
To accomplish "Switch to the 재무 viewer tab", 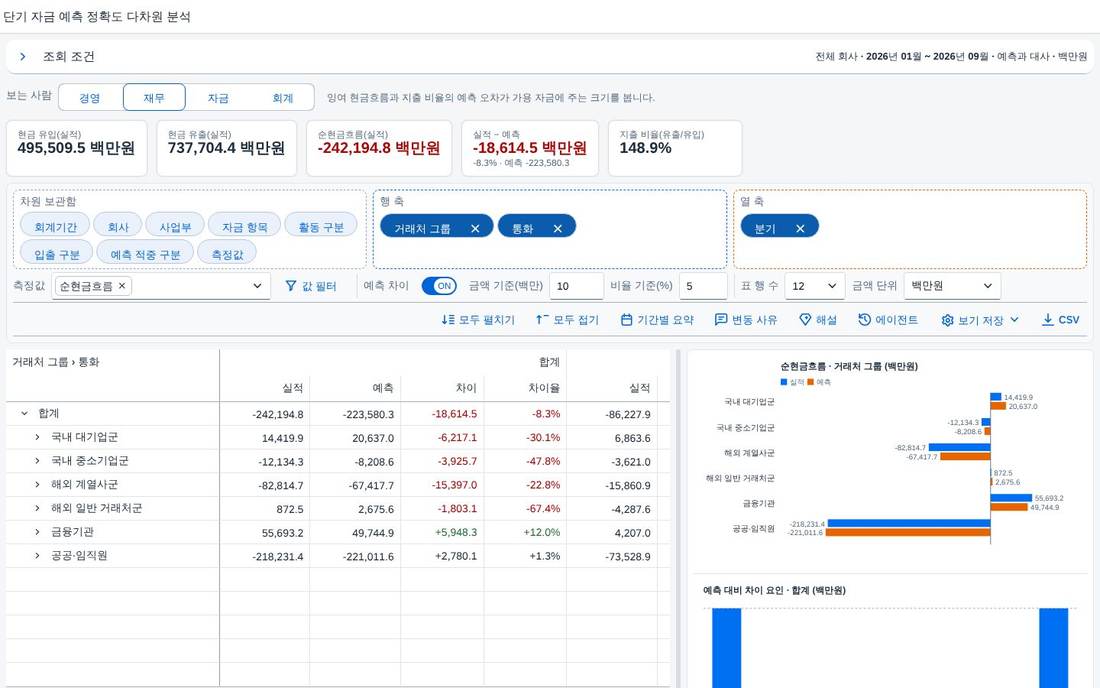I will [x=154, y=97].
